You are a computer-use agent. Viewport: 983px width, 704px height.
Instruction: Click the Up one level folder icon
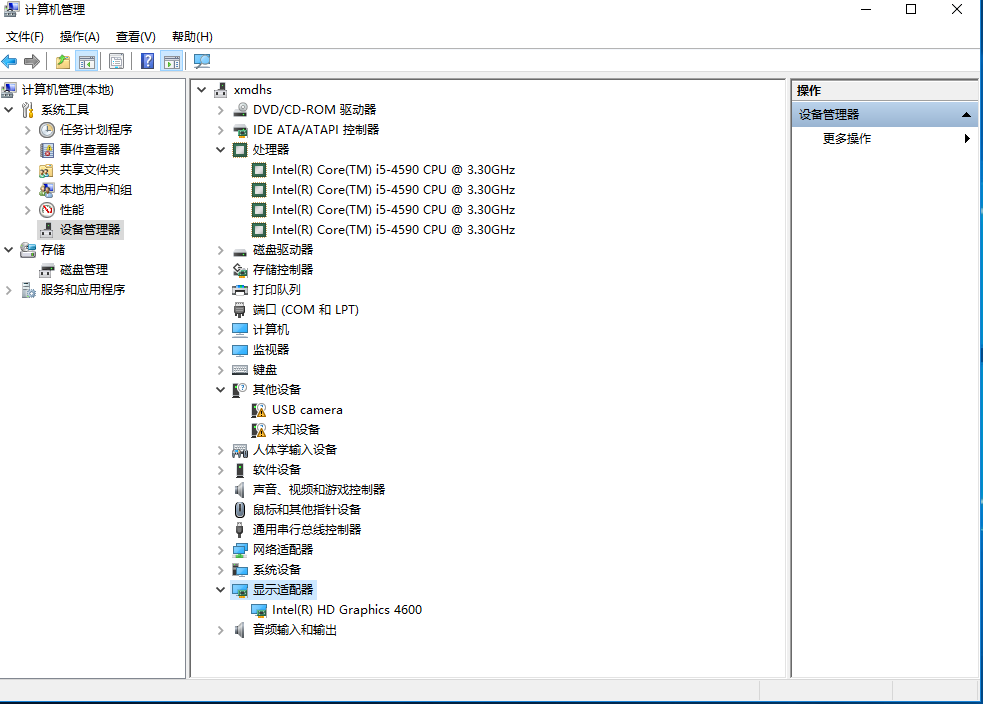(x=63, y=61)
